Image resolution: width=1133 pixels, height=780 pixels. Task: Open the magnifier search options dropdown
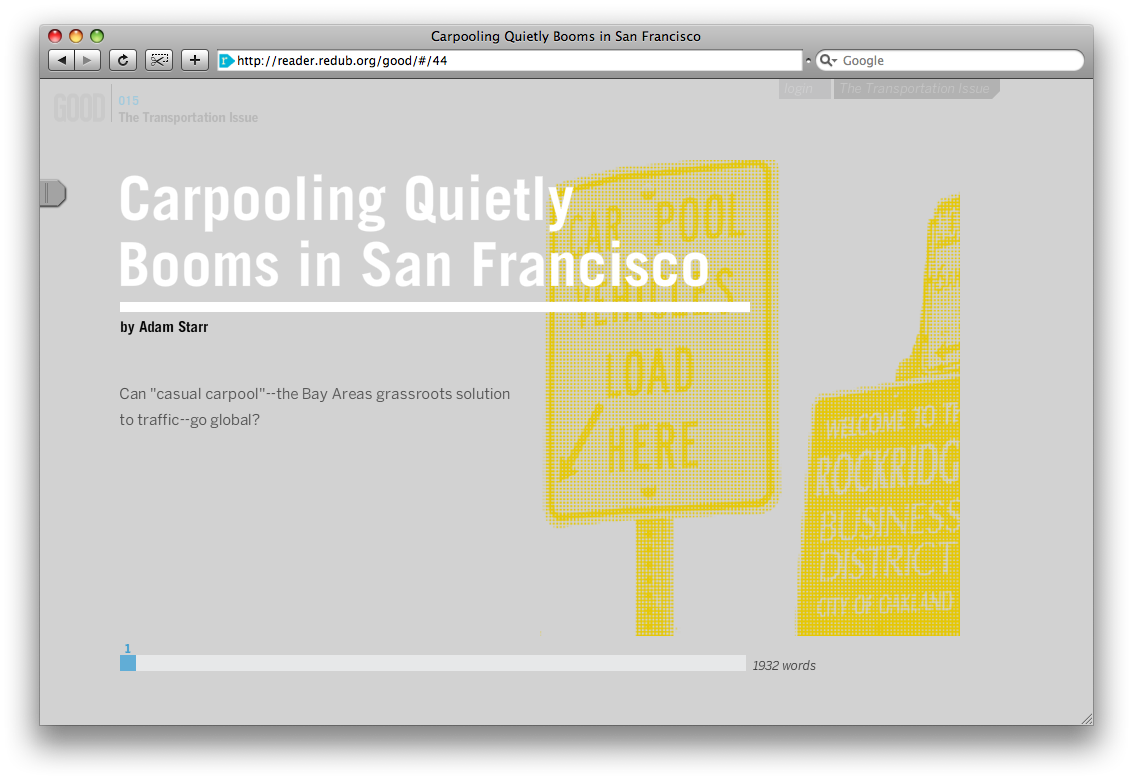pos(828,61)
